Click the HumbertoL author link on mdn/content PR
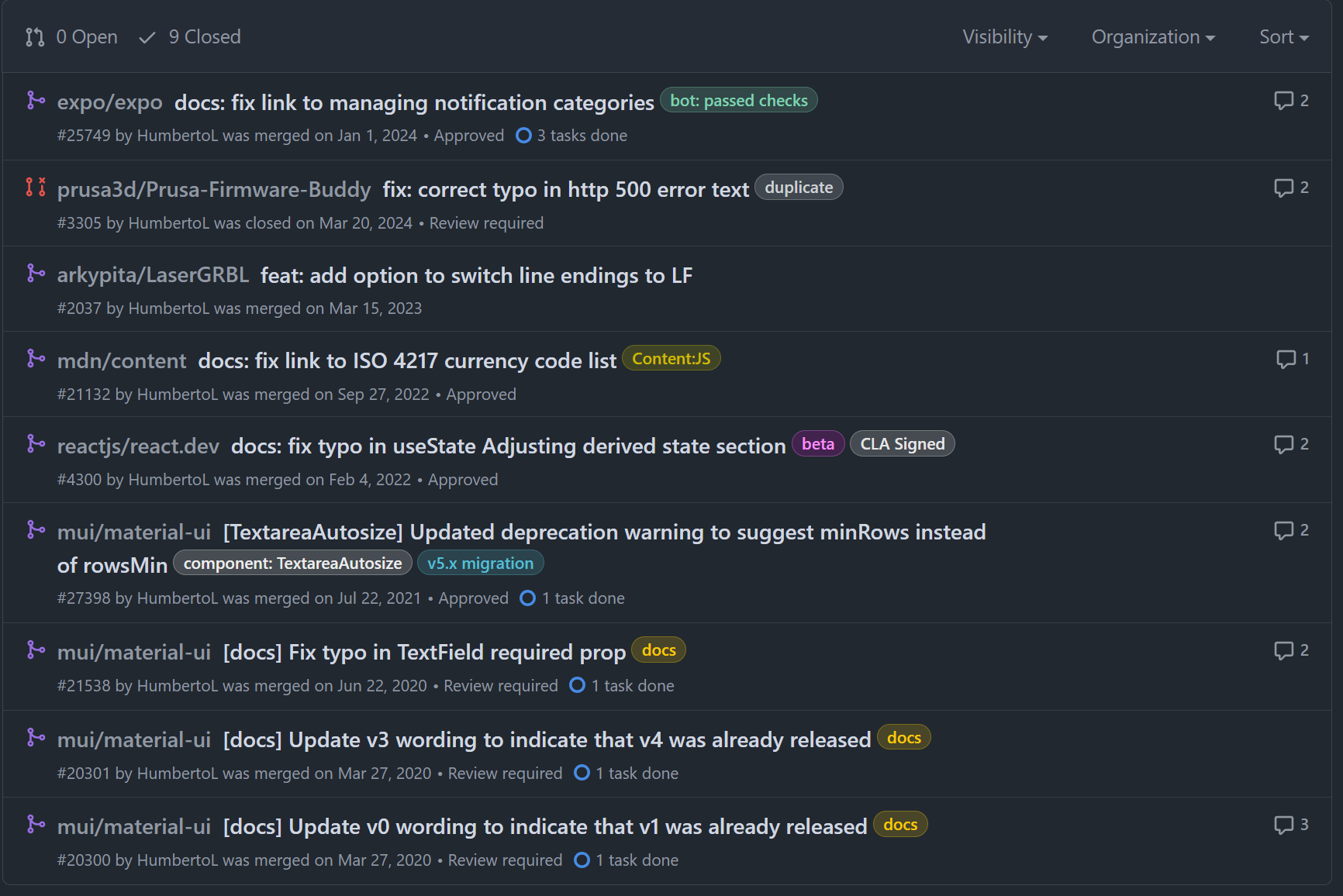 [x=176, y=394]
